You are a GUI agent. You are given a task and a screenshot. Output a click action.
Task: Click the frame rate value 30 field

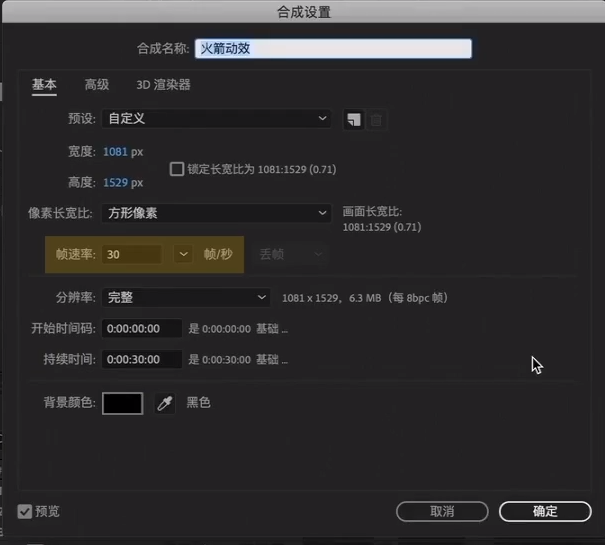tap(132, 254)
